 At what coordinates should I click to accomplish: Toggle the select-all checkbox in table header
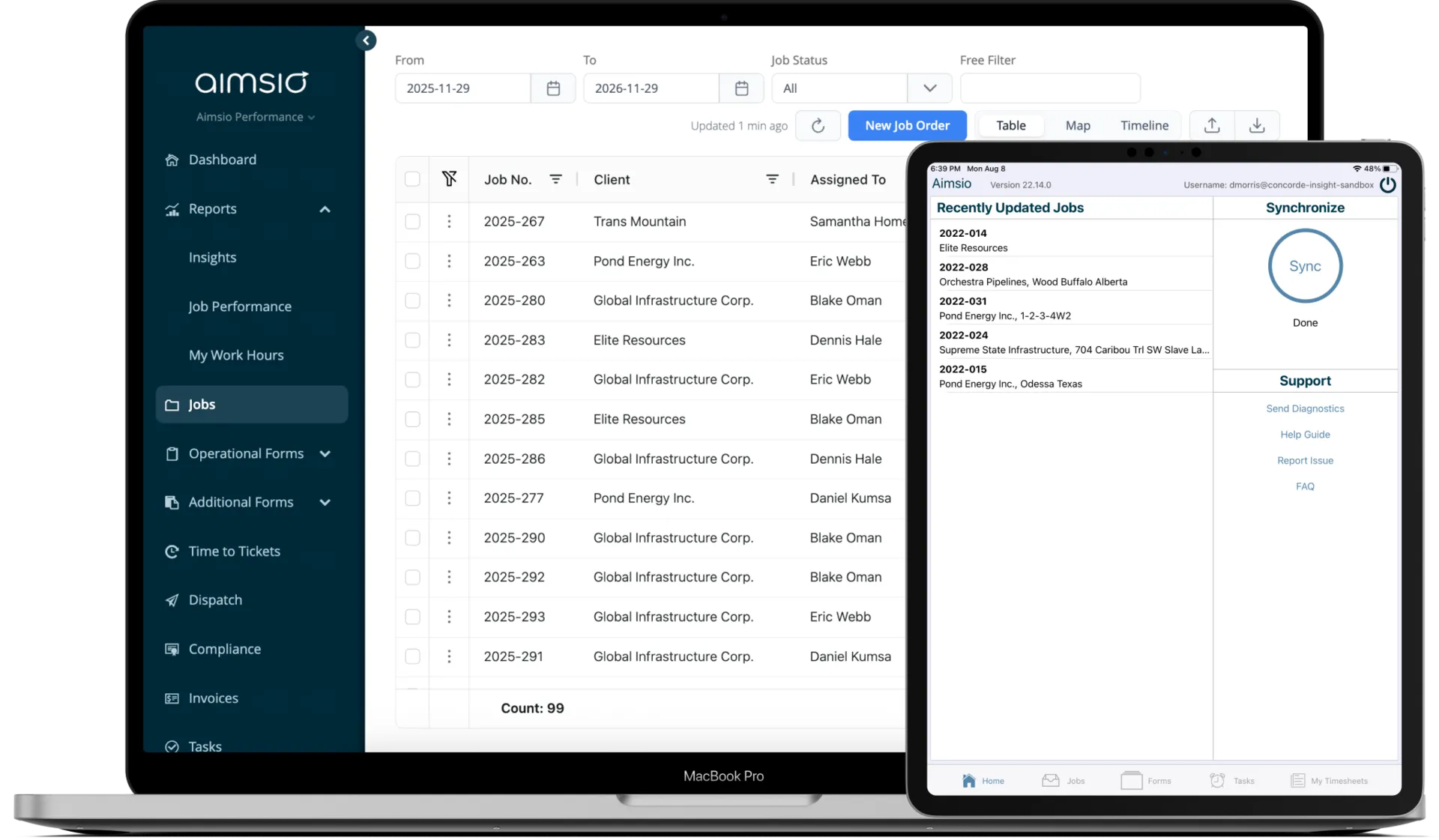click(412, 179)
